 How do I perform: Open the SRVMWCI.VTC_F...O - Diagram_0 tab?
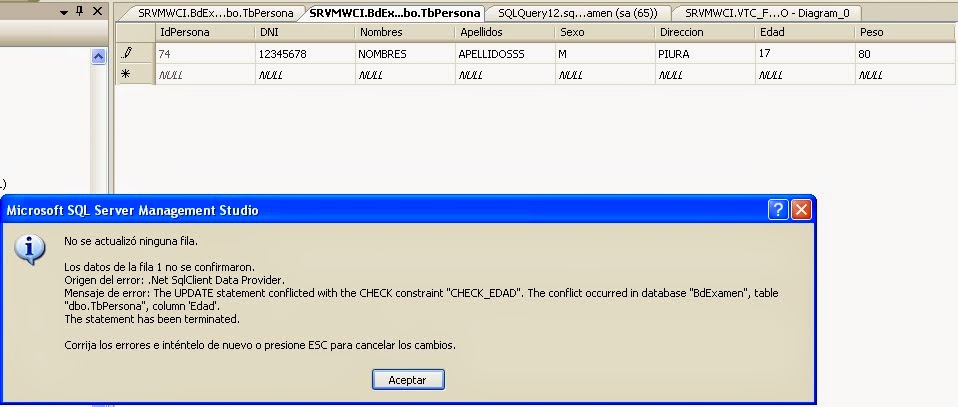[767, 13]
